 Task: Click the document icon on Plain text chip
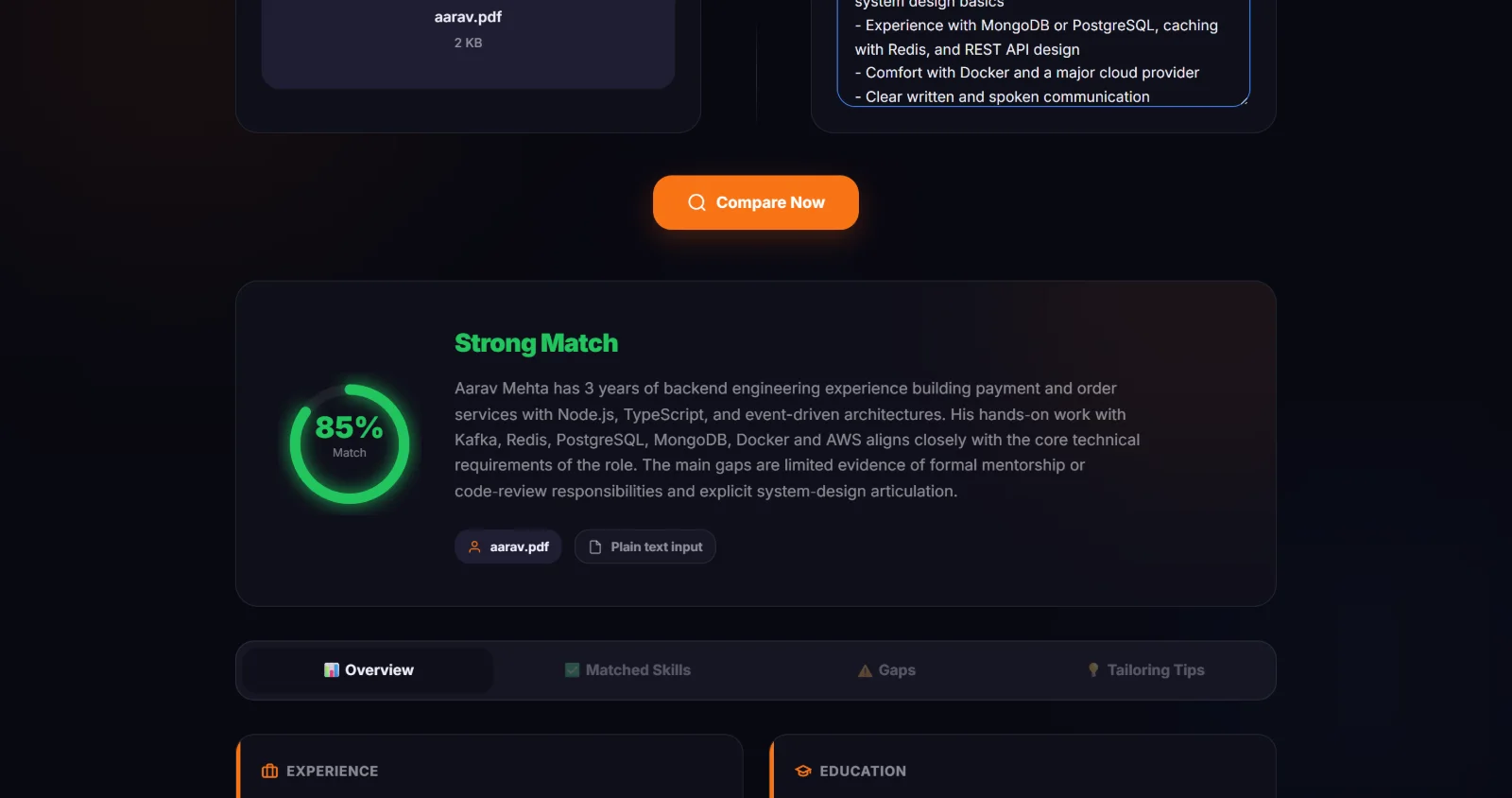595,546
